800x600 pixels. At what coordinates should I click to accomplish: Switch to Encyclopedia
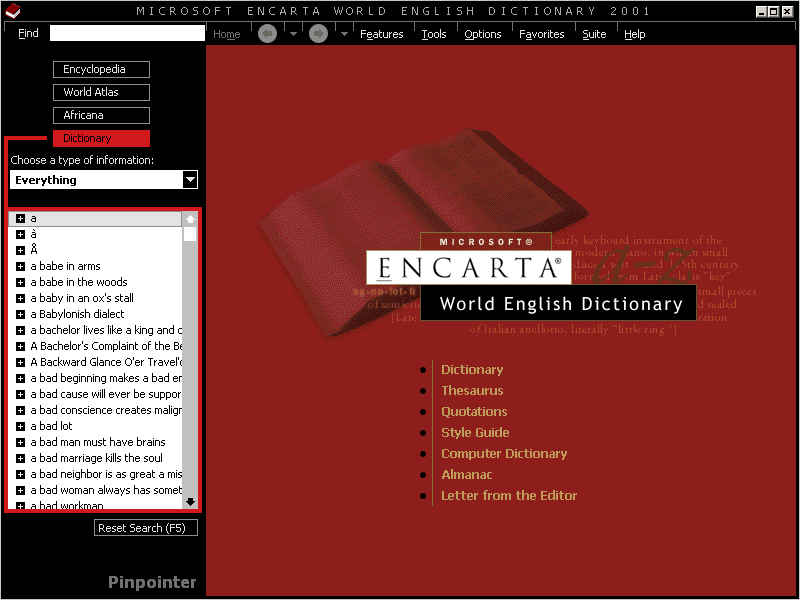coord(101,69)
